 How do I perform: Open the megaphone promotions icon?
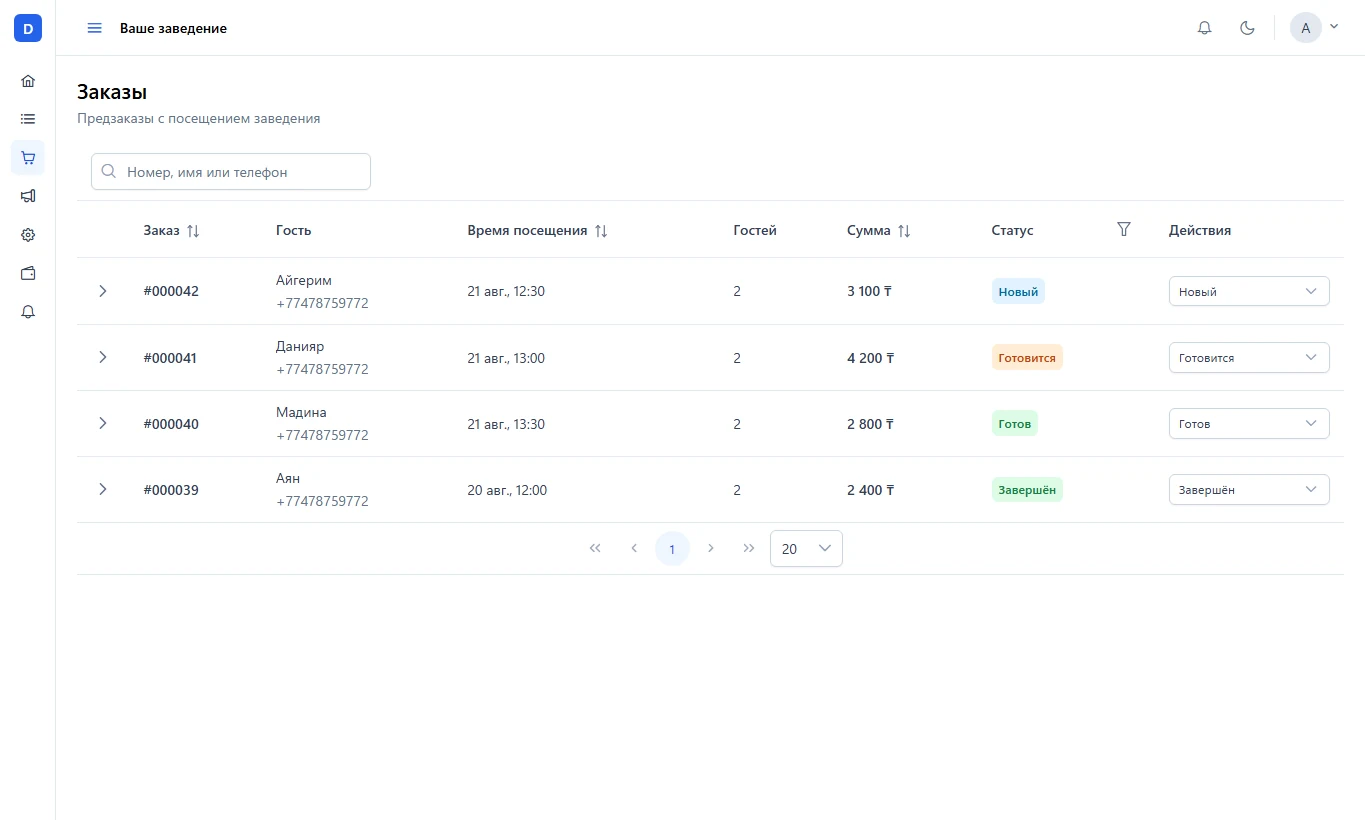click(28, 196)
